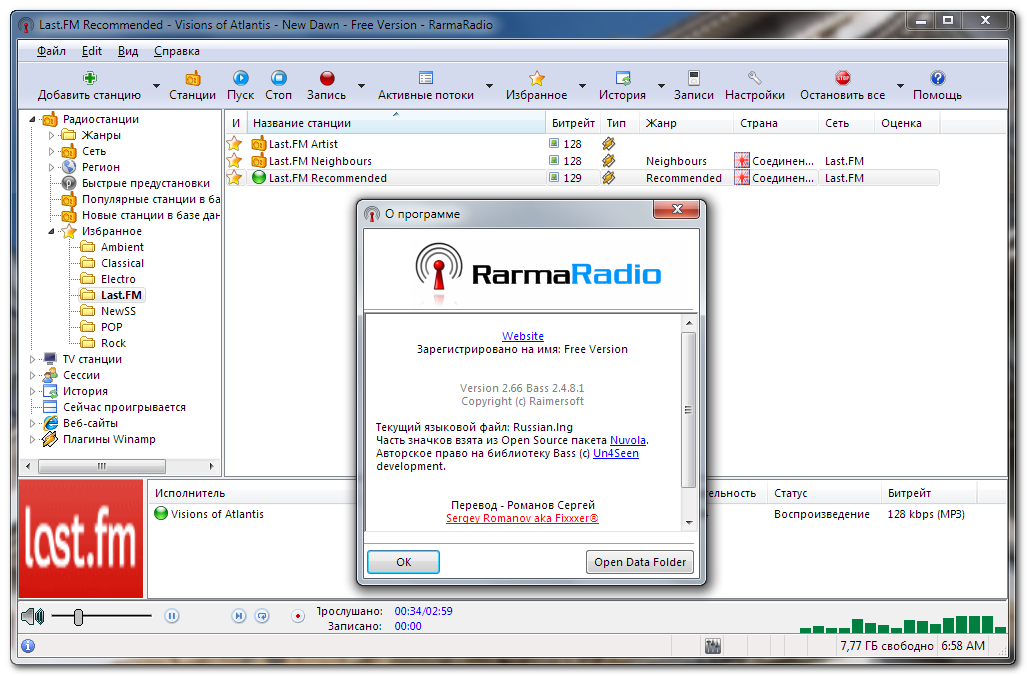Image resolution: width=1027 pixels, height=676 pixels.
Task: Expand the Регион tree node
Action: pyautogui.click(x=51, y=167)
